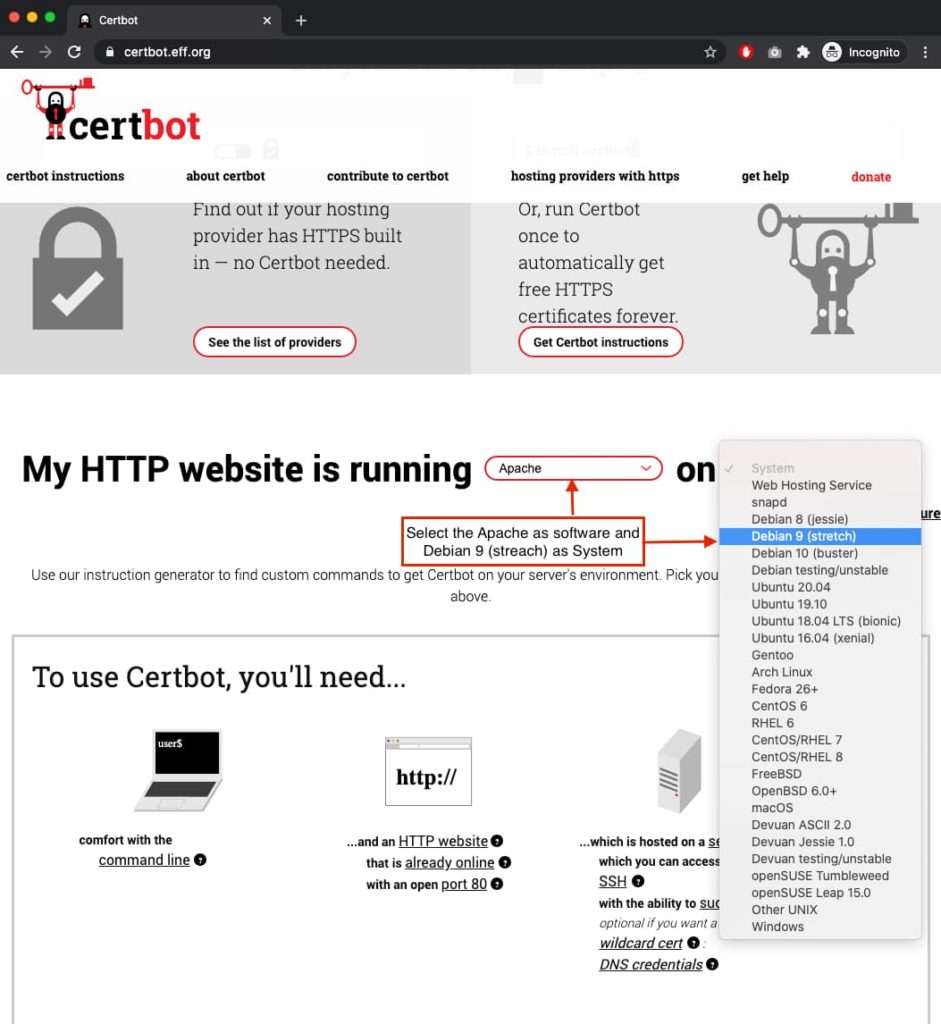Select Debian 8 (jessie) option
The width and height of the screenshot is (941, 1024).
820,519
